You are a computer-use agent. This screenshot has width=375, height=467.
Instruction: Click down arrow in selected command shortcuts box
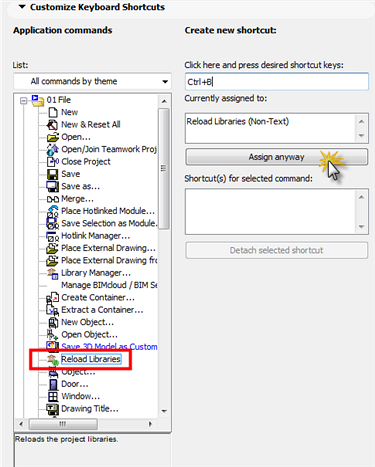tap(361, 227)
